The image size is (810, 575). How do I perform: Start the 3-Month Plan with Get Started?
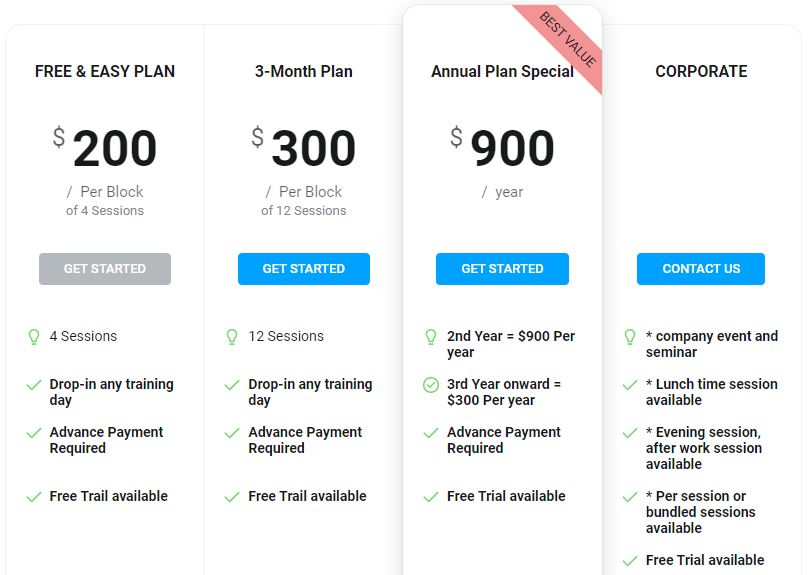304,269
